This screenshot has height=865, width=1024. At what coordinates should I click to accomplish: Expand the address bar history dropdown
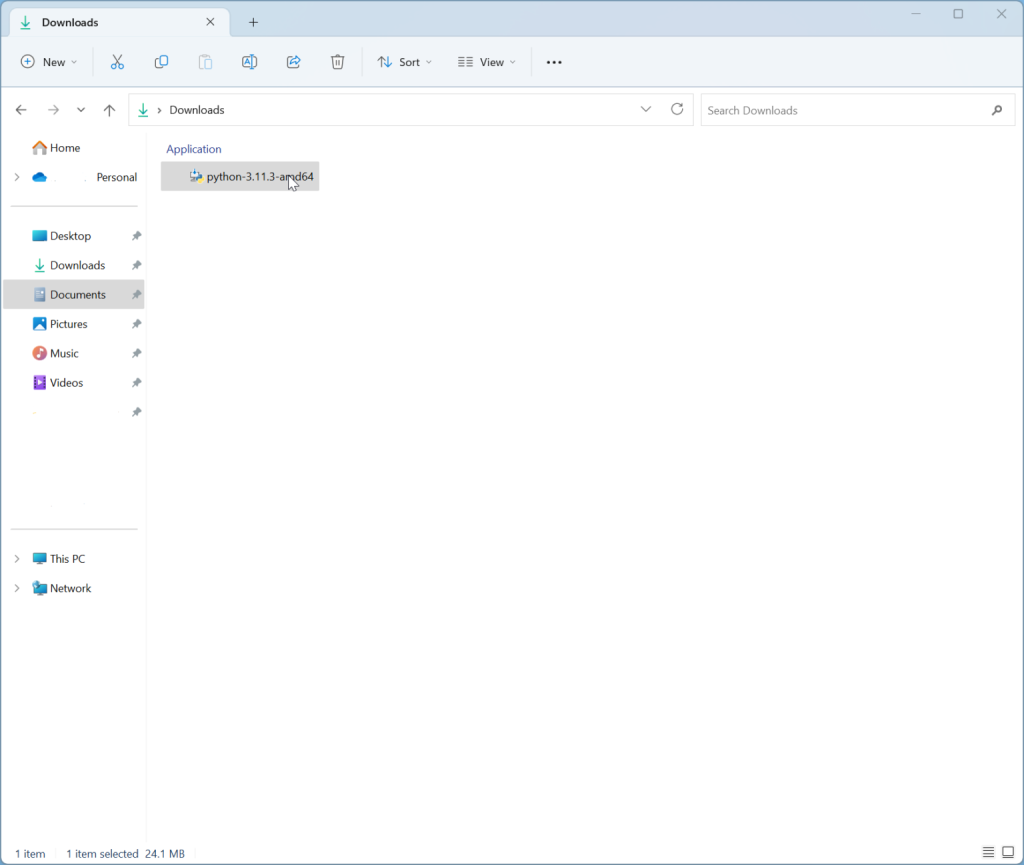point(646,109)
